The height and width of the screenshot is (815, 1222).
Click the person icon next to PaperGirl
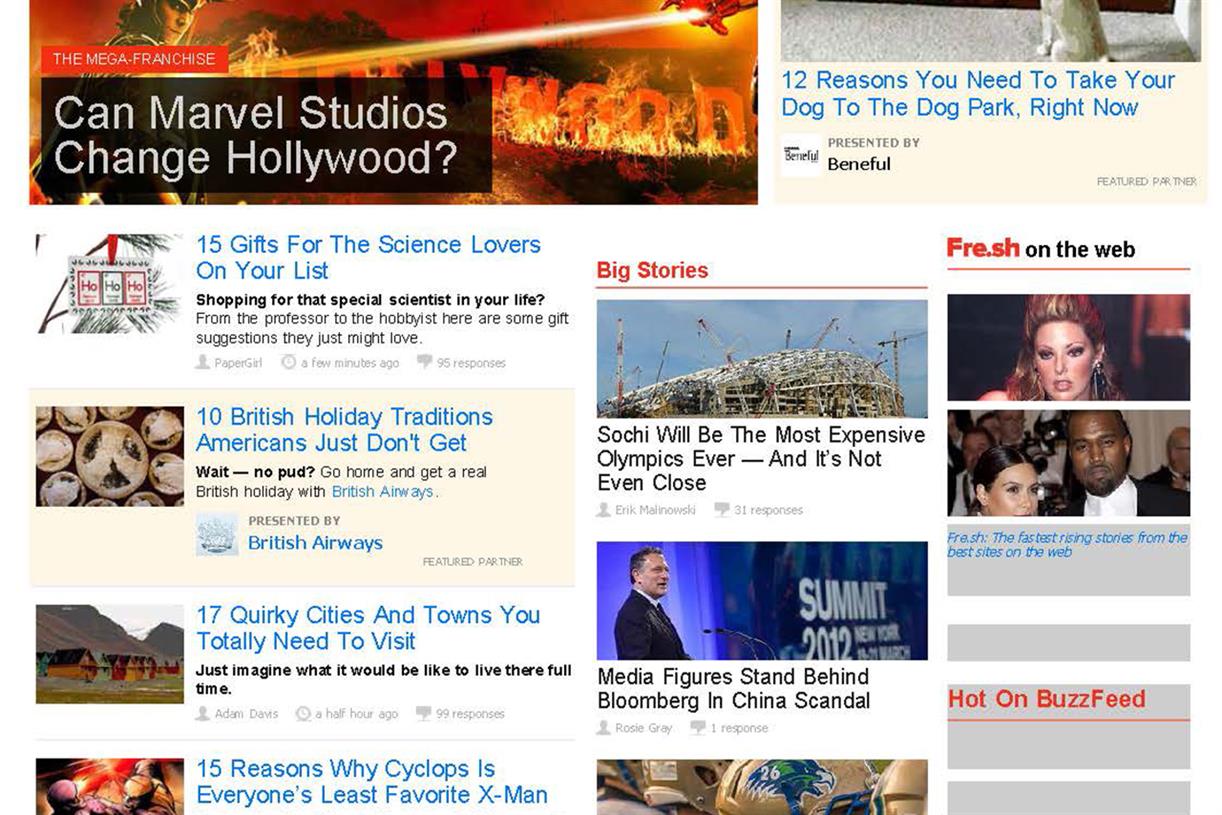pyautogui.click(x=202, y=363)
